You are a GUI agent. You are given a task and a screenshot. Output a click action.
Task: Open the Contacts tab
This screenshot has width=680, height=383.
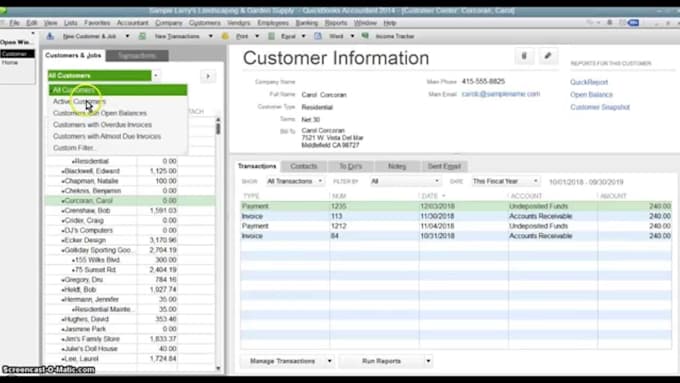pos(304,166)
